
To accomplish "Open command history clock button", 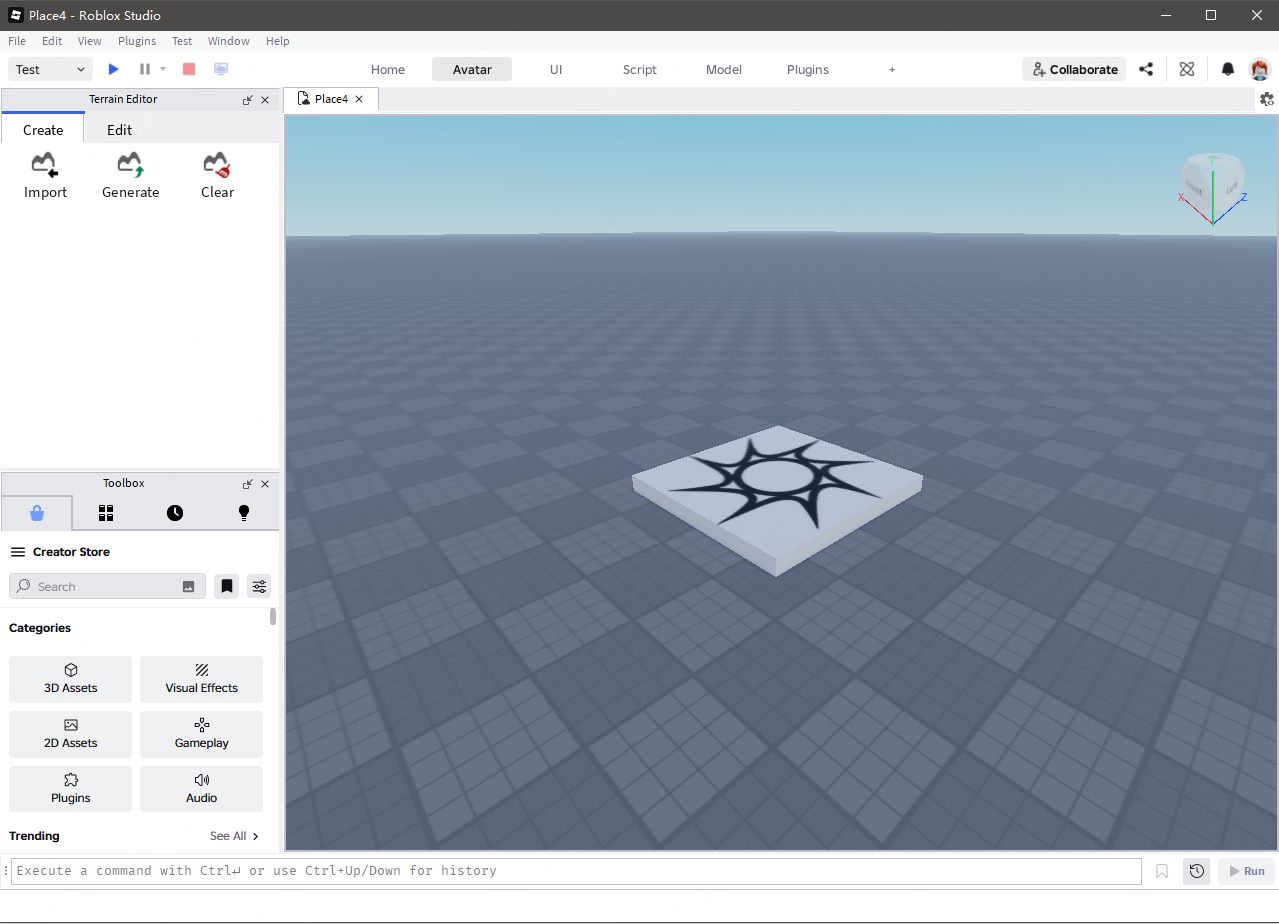I will [1196, 871].
